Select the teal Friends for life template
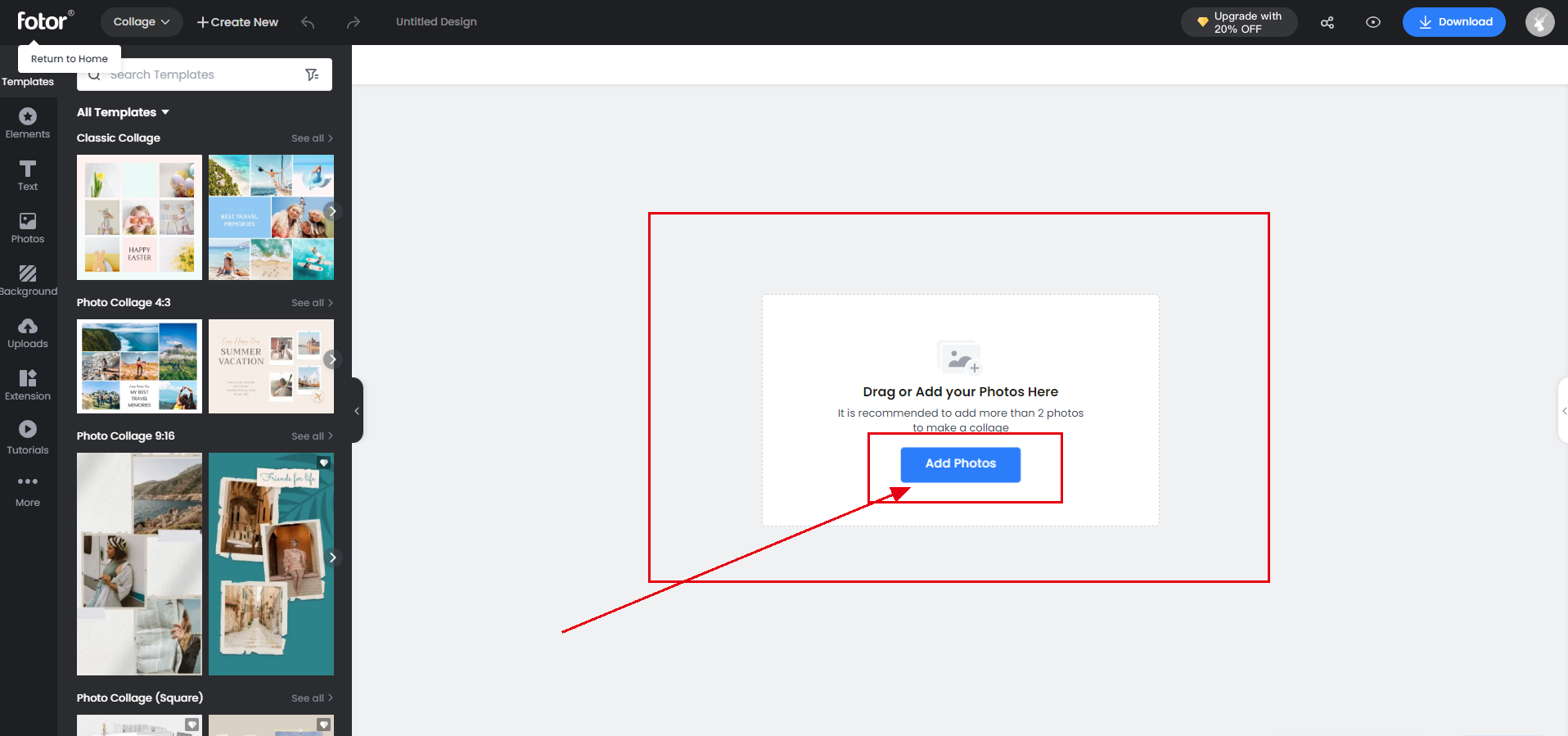The height and width of the screenshot is (736, 1568). [x=271, y=564]
